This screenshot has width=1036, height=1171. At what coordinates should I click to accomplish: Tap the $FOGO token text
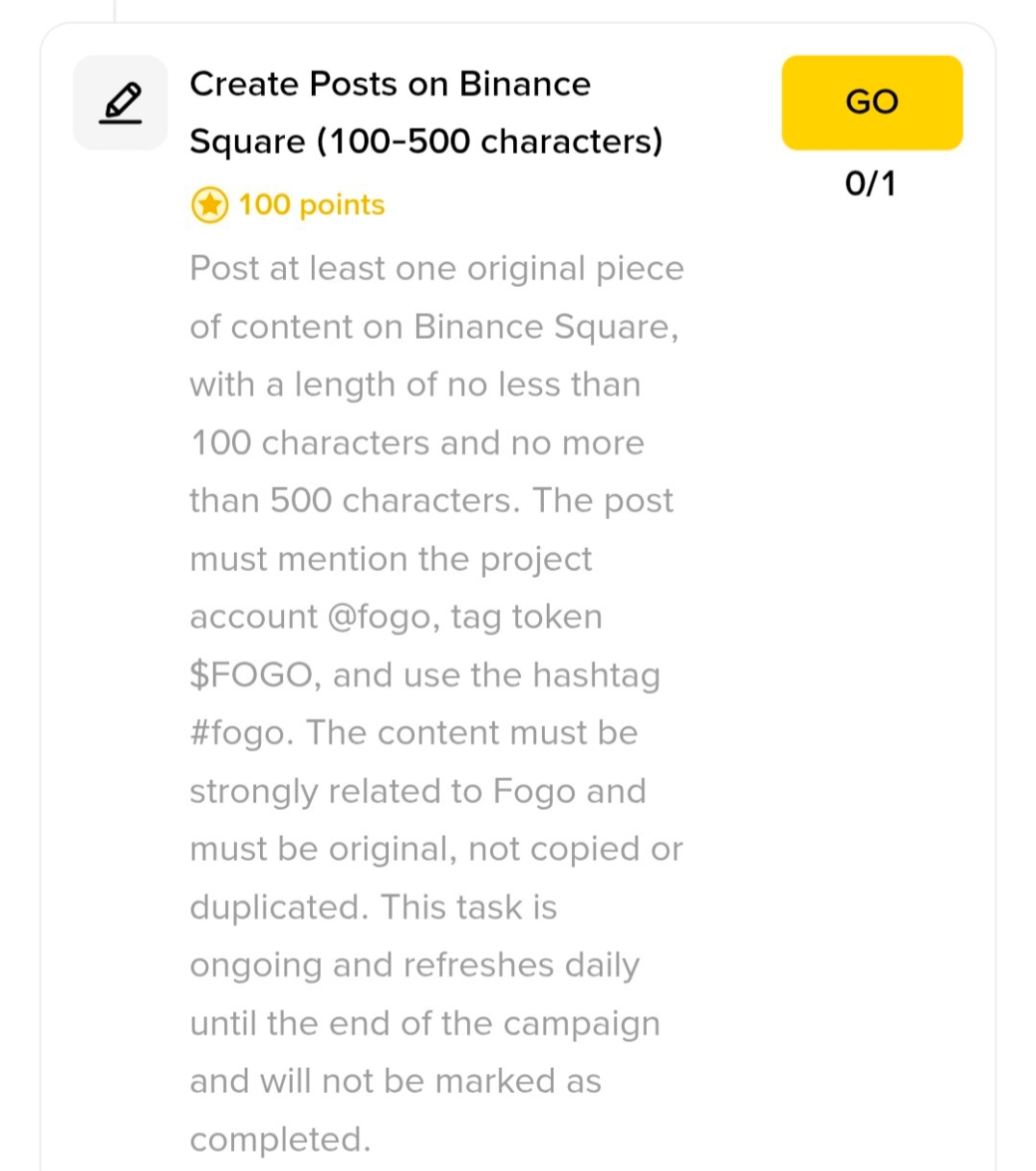coord(250,675)
